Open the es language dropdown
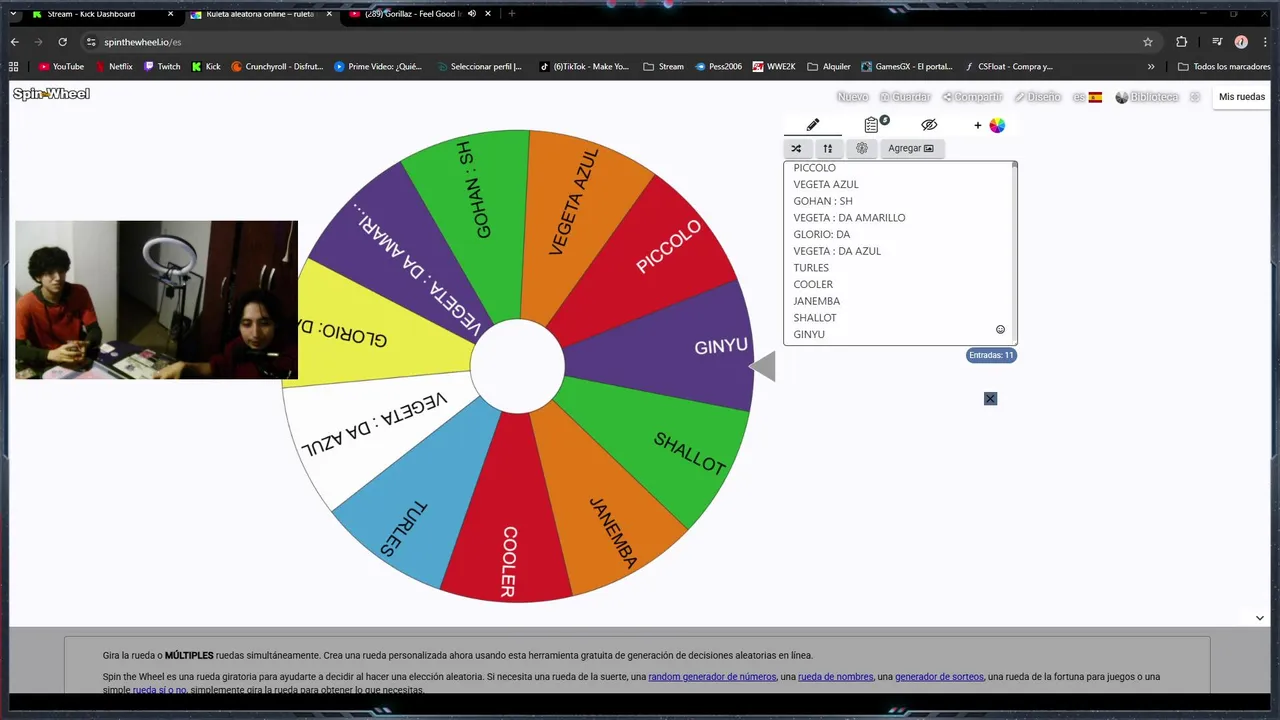Screen dimensions: 1280x720 (x=1087, y=97)
